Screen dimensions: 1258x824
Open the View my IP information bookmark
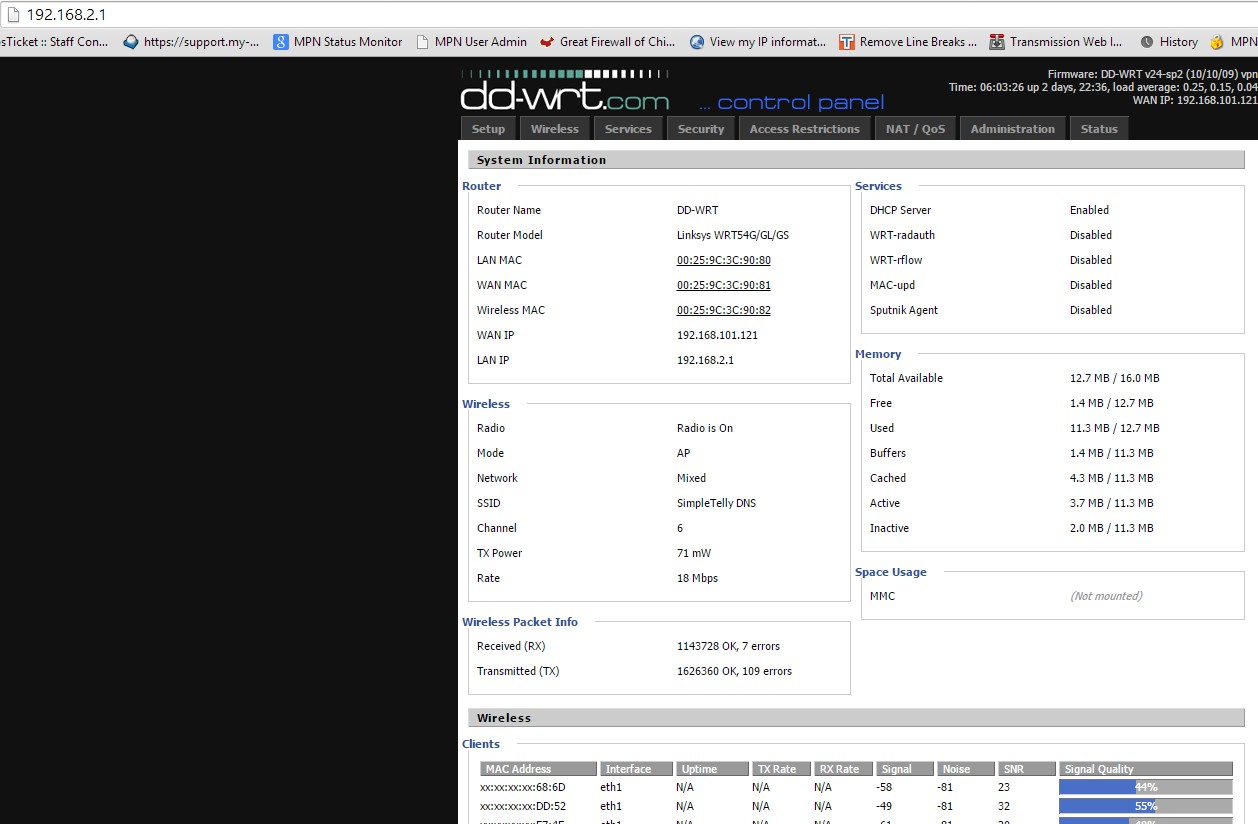pyautogui.click(x=758, y=42)
